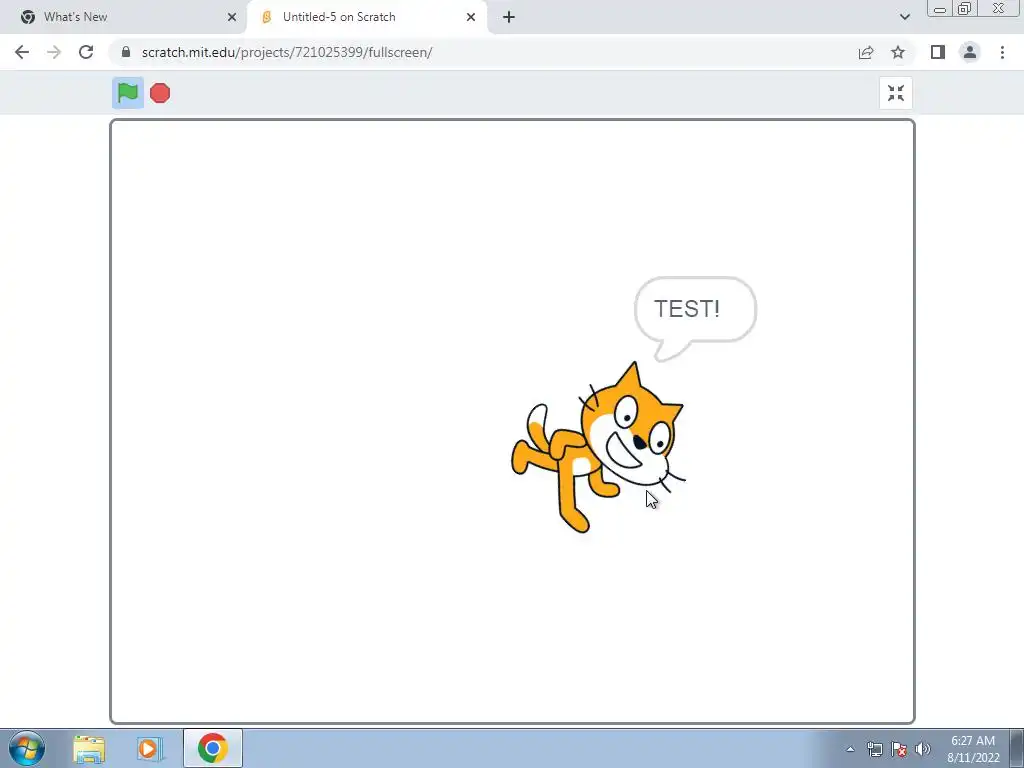Screen dimensions: 1024x768
Task: Click the Scratch cat sprite
Action: tap(598, 448)
